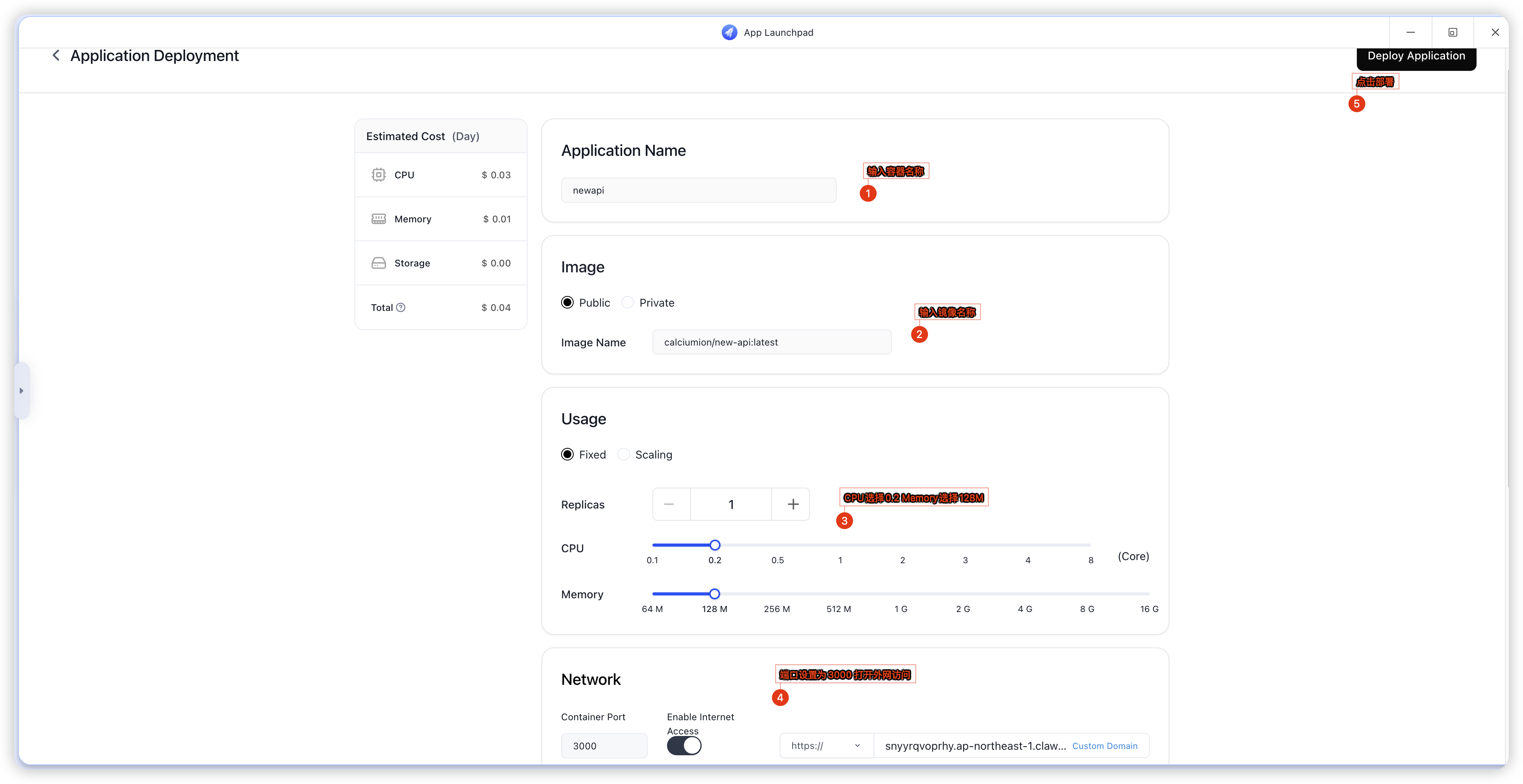Image resolution: width=1523 pixels, height=784 pixels.
Task: Open the Custom Domain link
Action: (1104, 745)
